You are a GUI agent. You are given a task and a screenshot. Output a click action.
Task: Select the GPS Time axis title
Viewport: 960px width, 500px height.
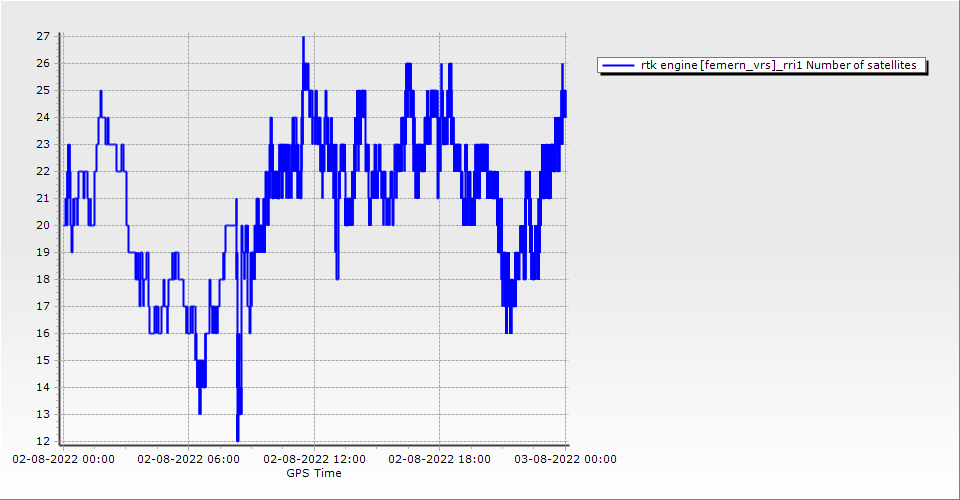[x=314, y=473]
